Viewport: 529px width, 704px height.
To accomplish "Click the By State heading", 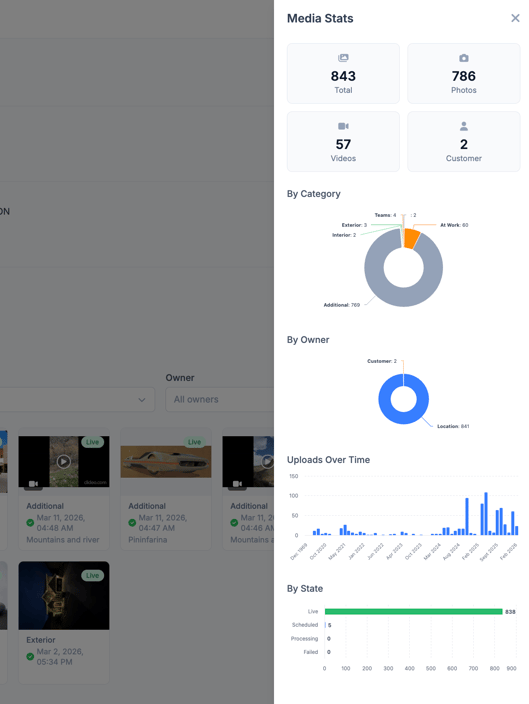I will [305, 589].
